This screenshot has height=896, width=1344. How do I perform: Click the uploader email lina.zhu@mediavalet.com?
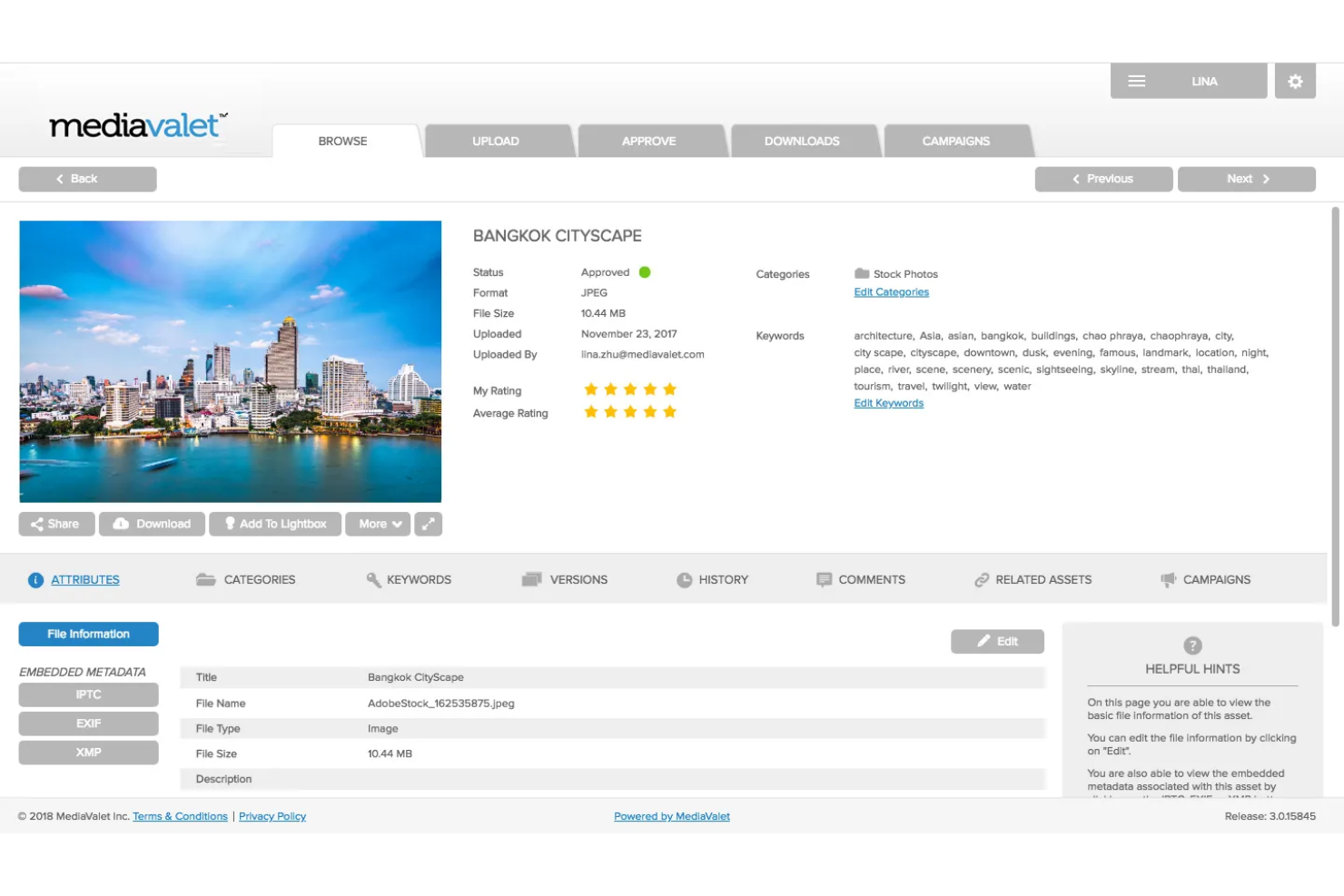643,355
